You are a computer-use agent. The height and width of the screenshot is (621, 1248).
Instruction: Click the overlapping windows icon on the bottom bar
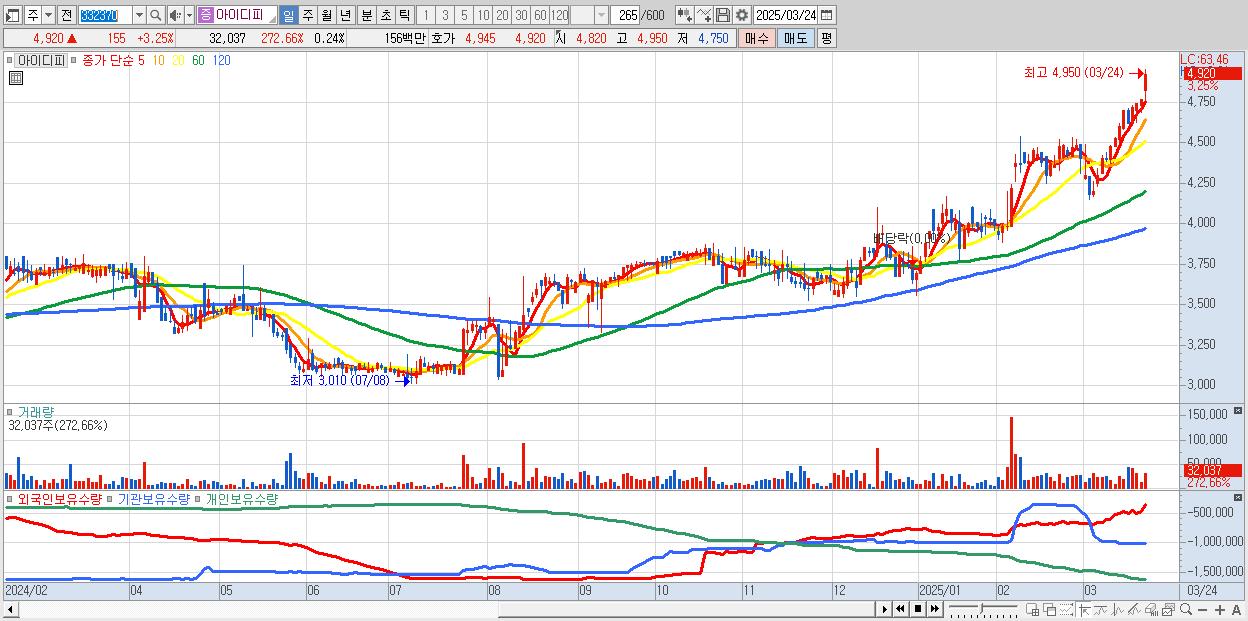pos(1050,610)
